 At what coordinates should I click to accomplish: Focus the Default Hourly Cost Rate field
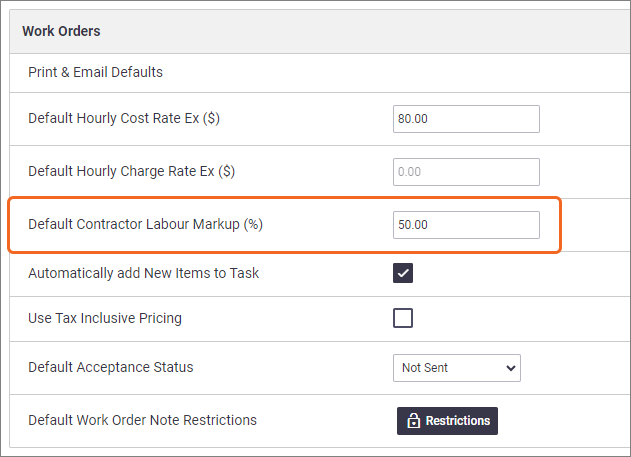[x=466, y=119]
